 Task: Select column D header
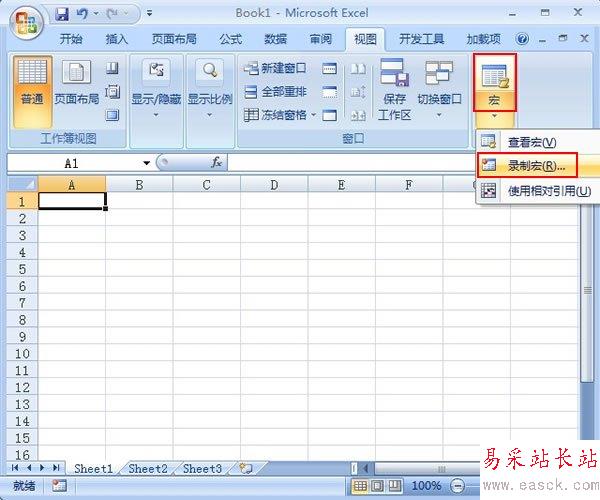pos(274,185)
